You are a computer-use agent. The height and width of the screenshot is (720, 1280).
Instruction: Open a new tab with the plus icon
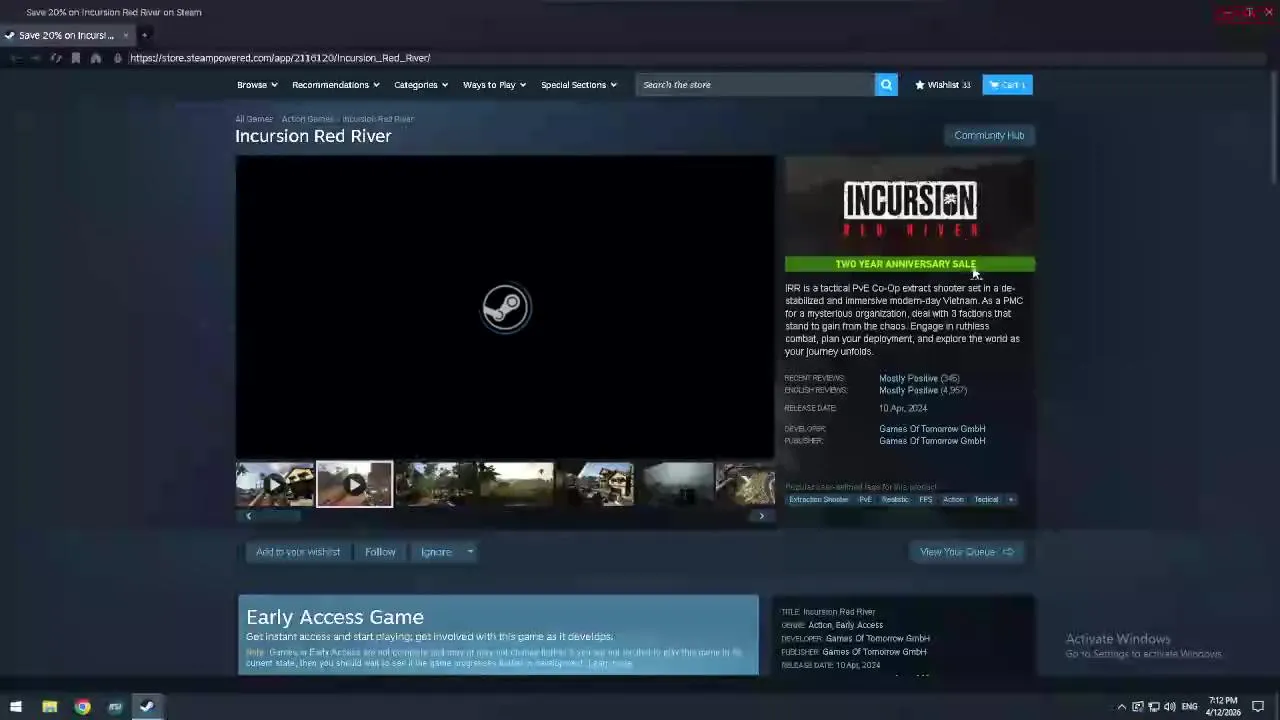(x=144, y=35)
